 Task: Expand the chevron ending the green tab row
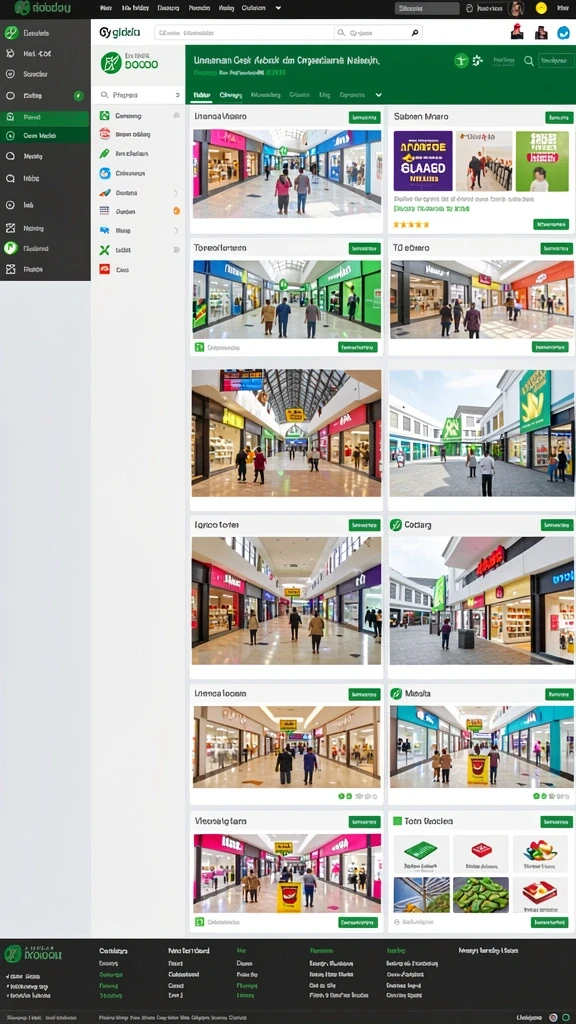(378, 95)
